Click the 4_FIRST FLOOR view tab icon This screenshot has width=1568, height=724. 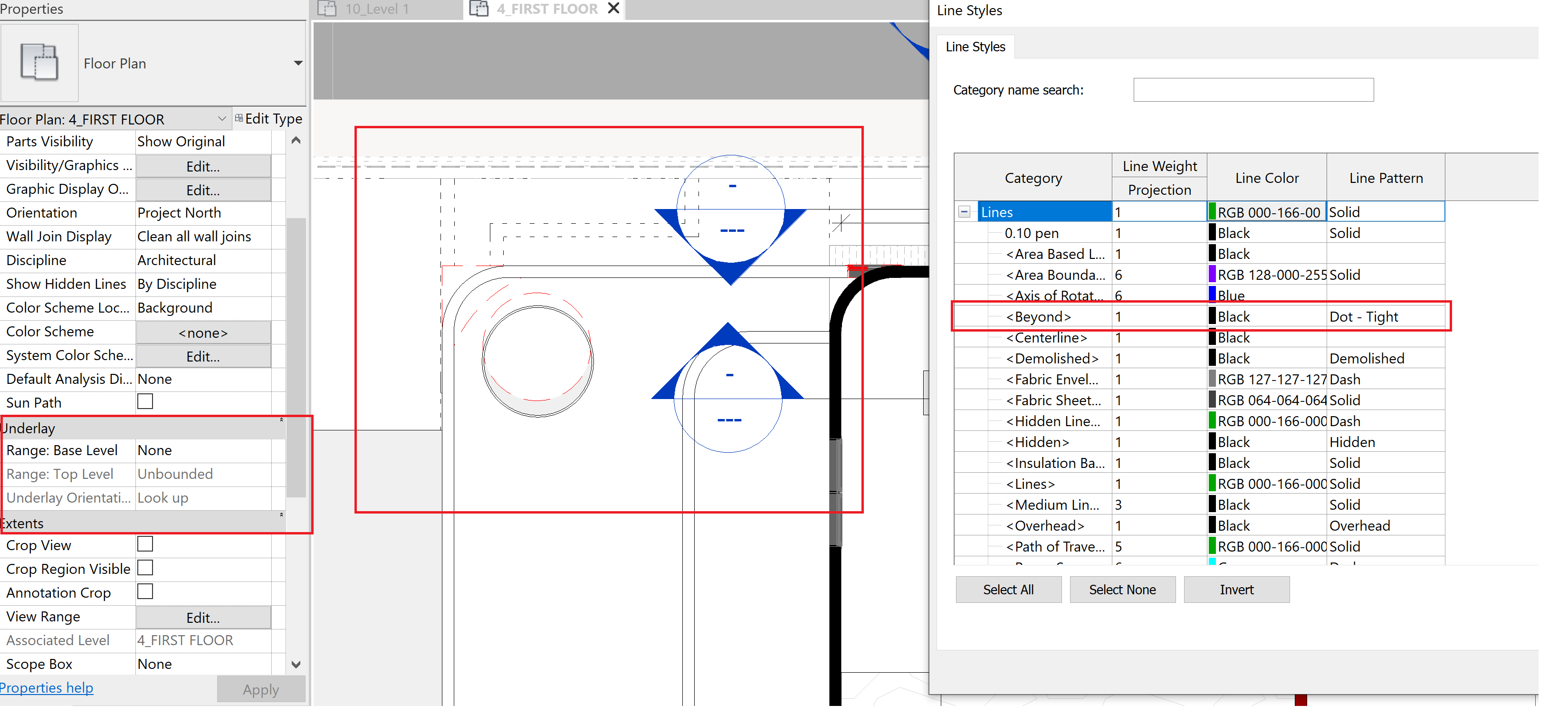479,9
